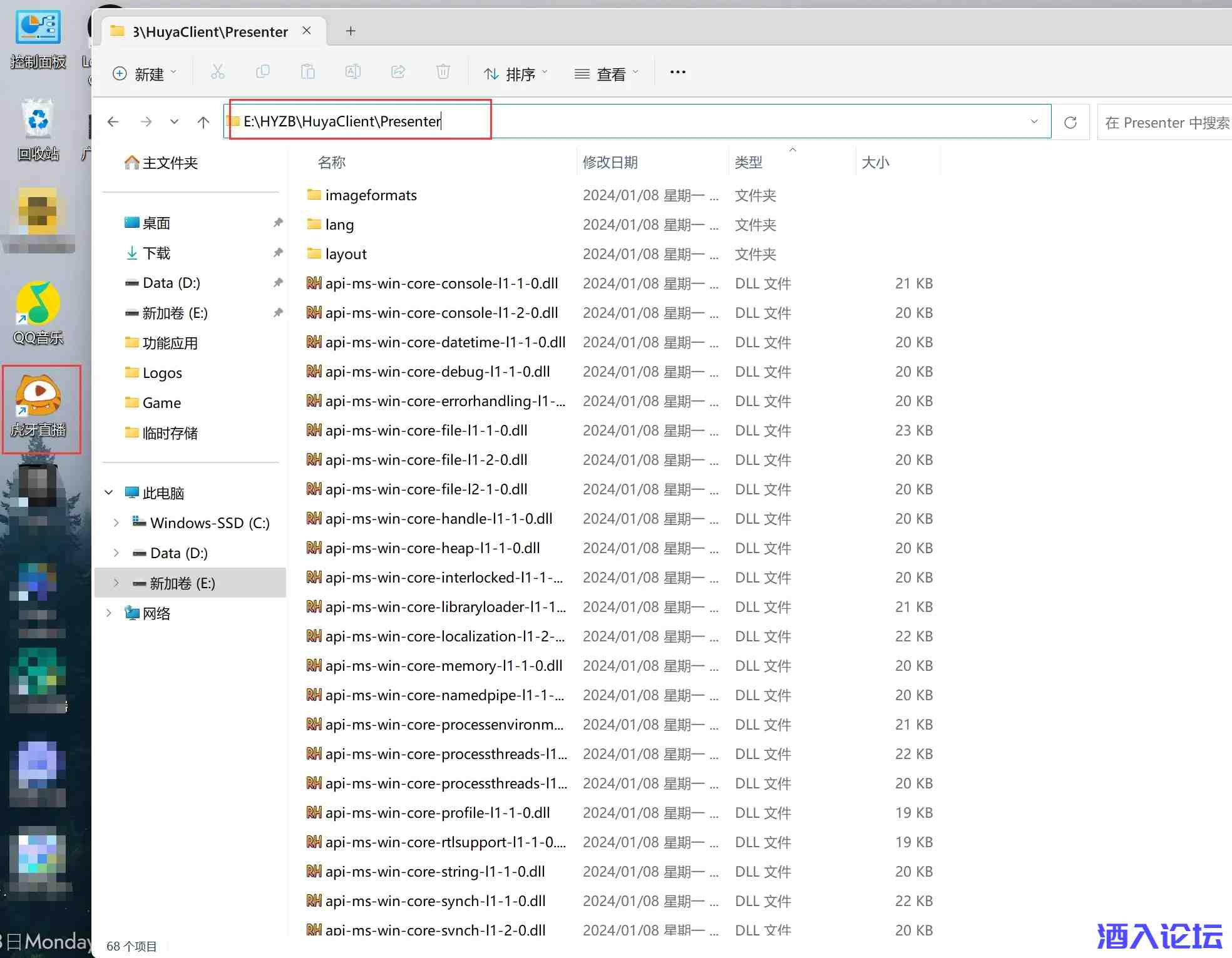Expand Windows-SSD (C:) tree node

(x=116, y=523)
